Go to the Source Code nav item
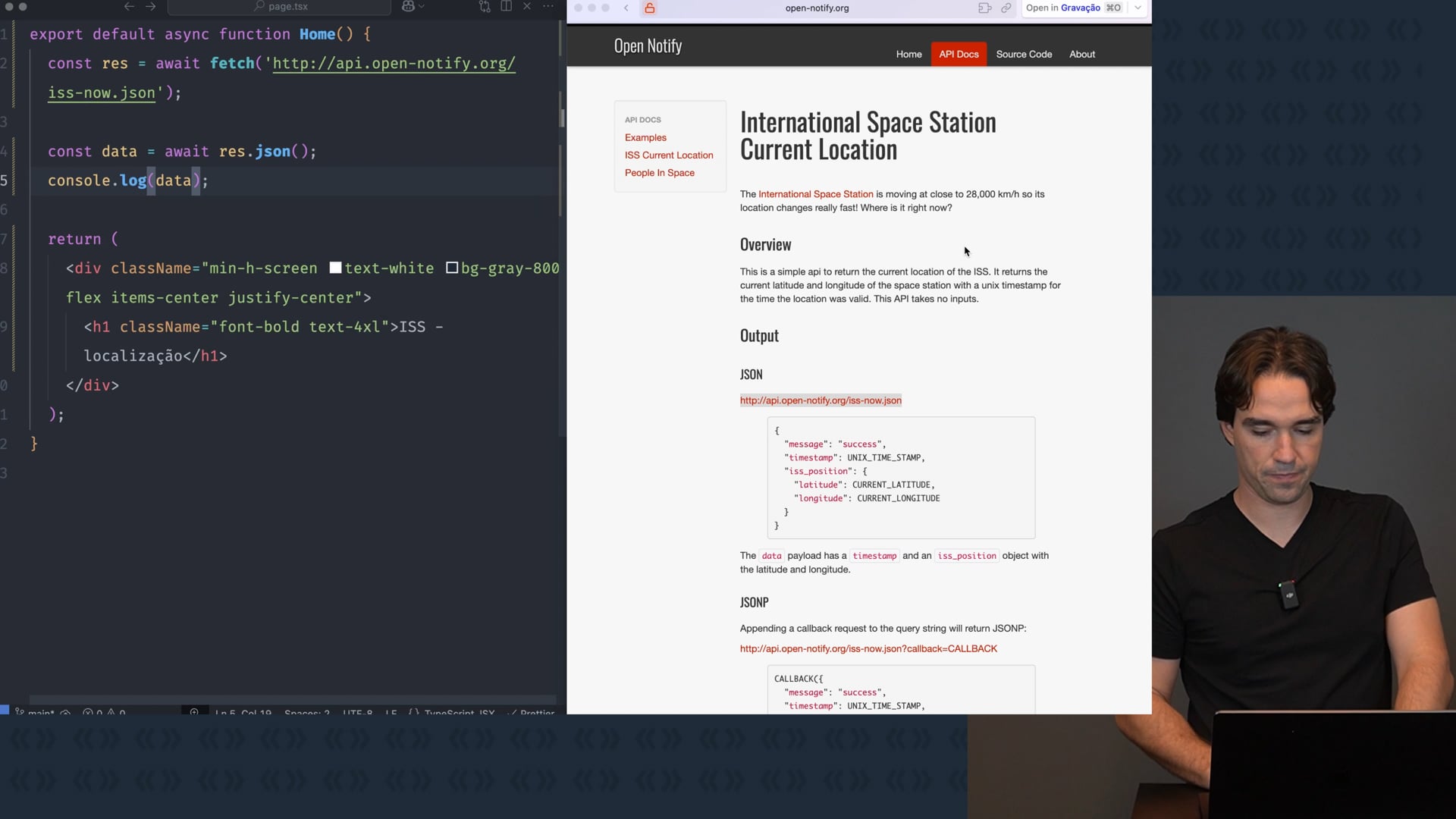Viewport: 1456px width, 819px height. pos(1024,55)
